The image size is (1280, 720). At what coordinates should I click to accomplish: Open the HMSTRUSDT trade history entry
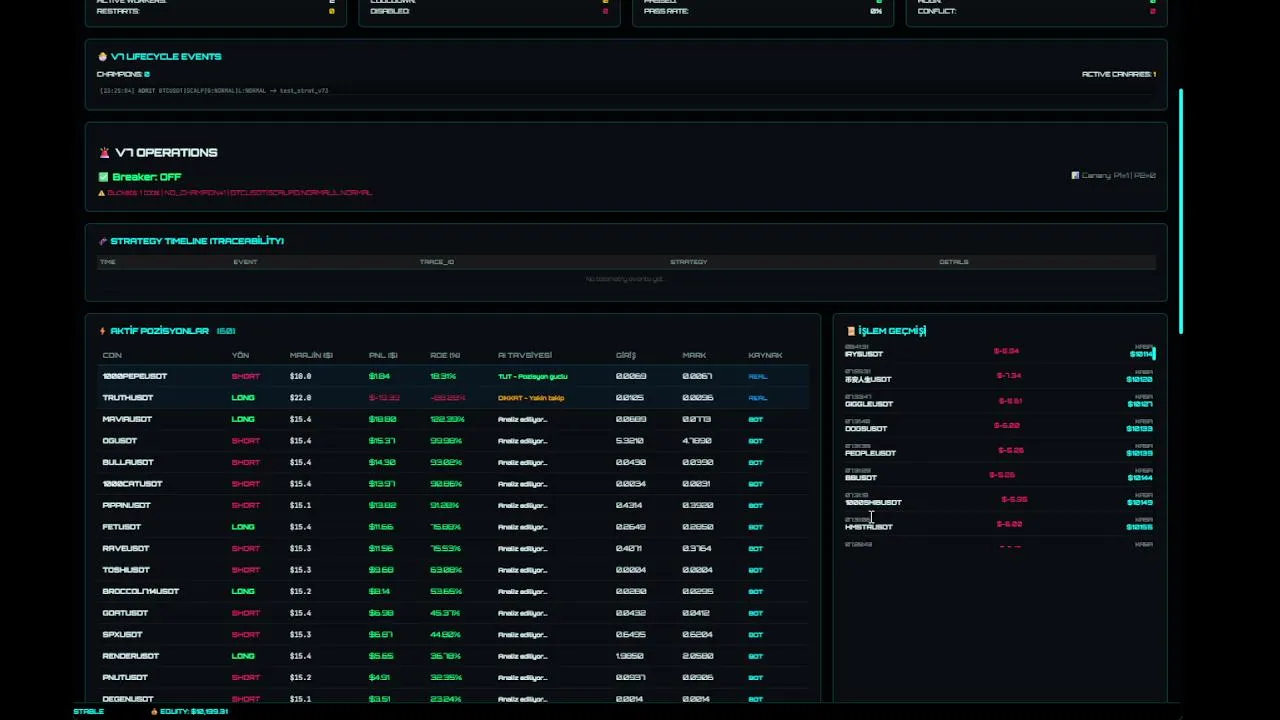(1000, 523)
